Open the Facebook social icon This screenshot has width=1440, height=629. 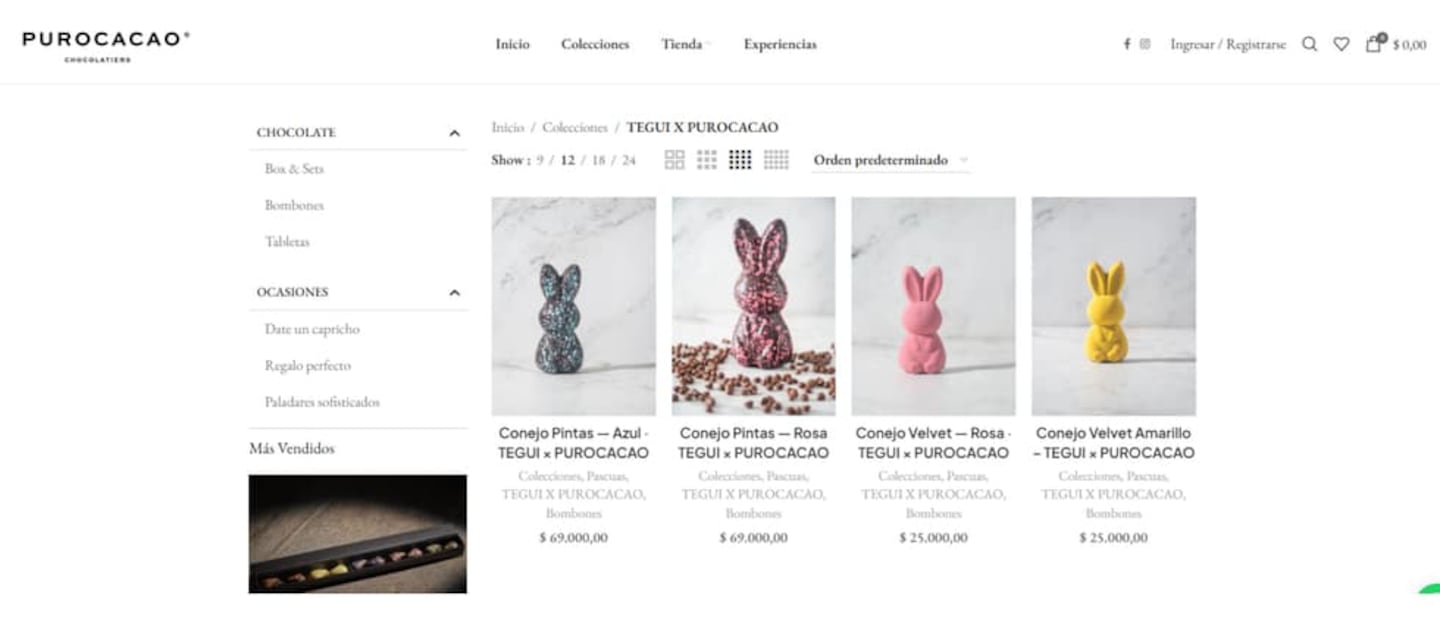click(x=1127, y=44)
